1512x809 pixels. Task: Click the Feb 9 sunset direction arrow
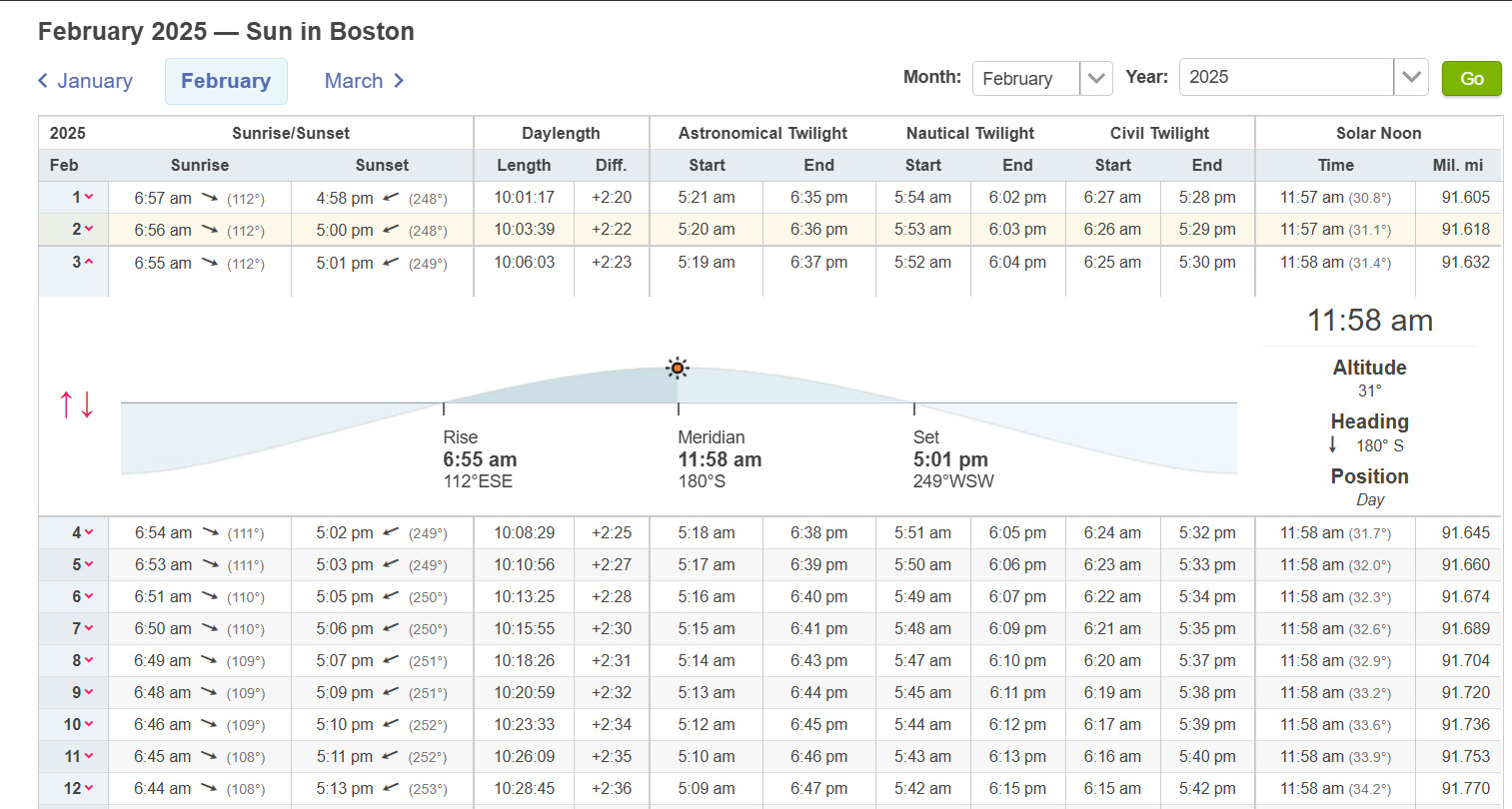pyautogui.click(x=391, y=693)
